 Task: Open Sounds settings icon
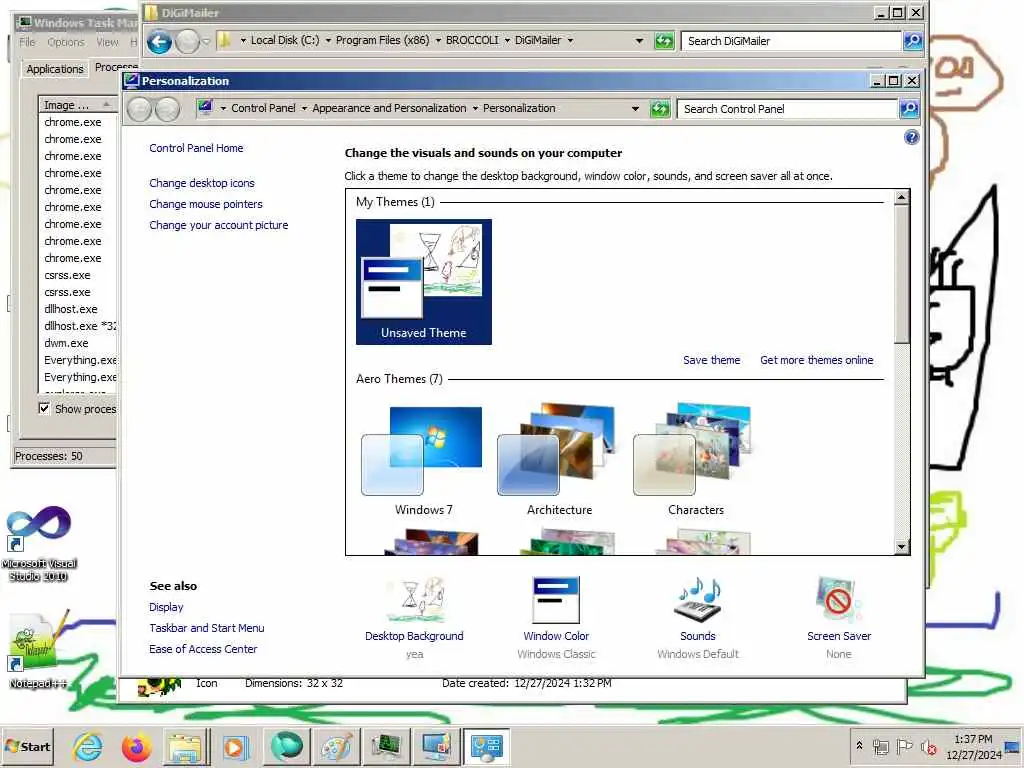point(697,600)
